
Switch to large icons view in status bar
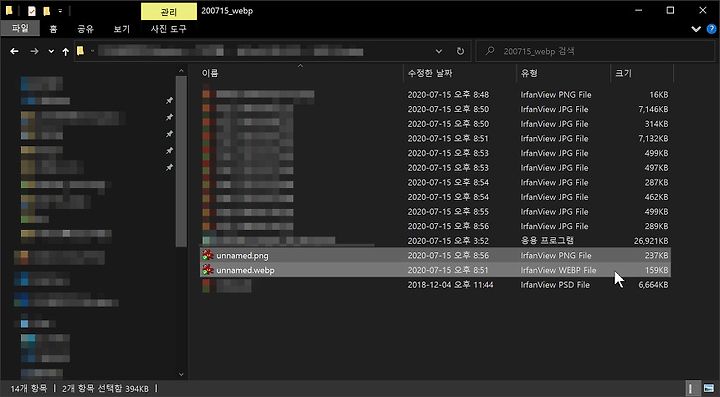(709, 388)
